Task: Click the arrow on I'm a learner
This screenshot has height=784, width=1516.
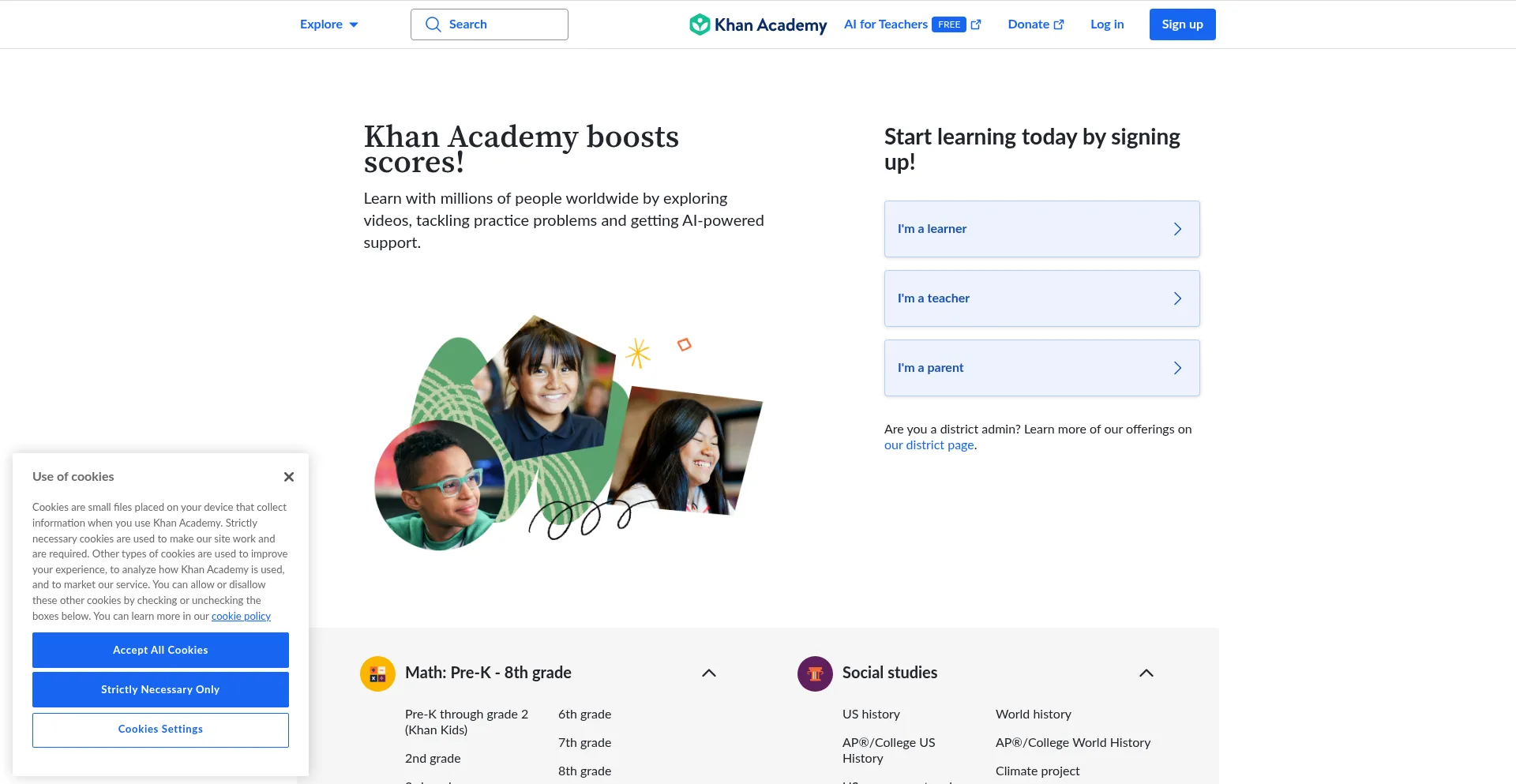Action: click(1177, 229)
